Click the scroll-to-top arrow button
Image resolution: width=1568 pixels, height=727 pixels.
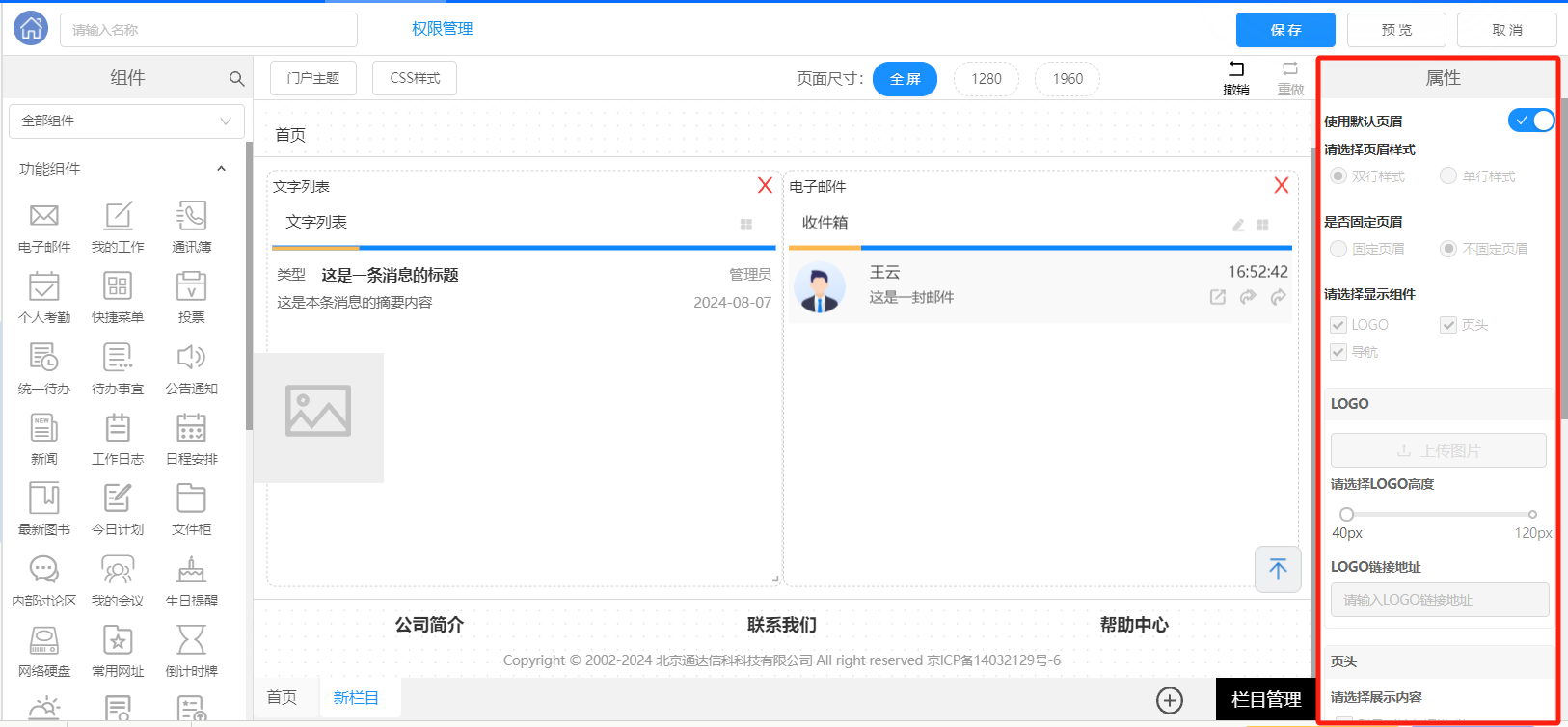[1278, 569]
